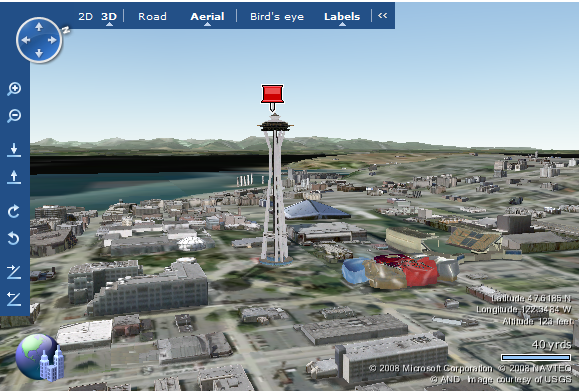Raise altitude with the up arrow icon
Screen dimensions: 580x392
coord(14,177)
